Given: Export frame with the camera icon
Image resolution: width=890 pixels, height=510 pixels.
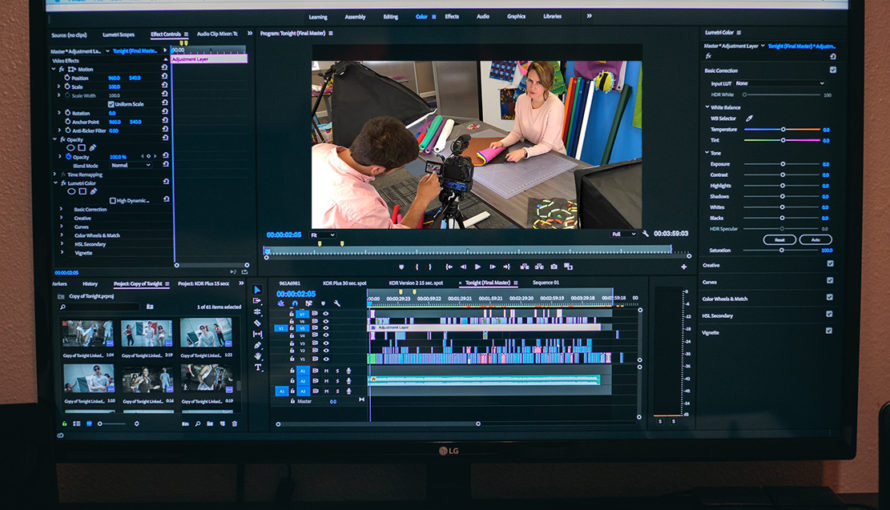Looking at the screenshot, I should [x=553, y=267].
